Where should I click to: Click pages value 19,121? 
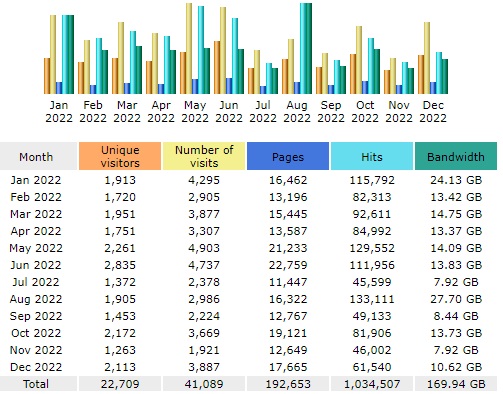pos(288,333)
